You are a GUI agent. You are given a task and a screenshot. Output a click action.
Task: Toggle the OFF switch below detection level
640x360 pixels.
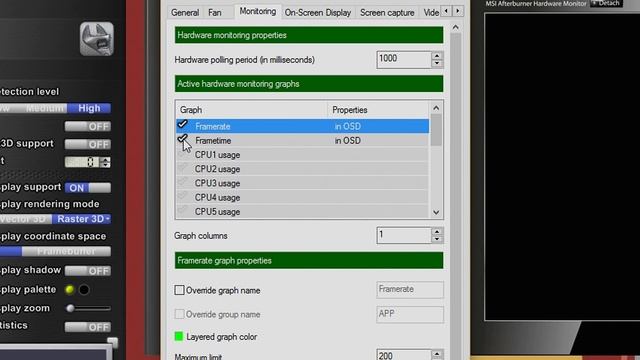tap(88, 127)
